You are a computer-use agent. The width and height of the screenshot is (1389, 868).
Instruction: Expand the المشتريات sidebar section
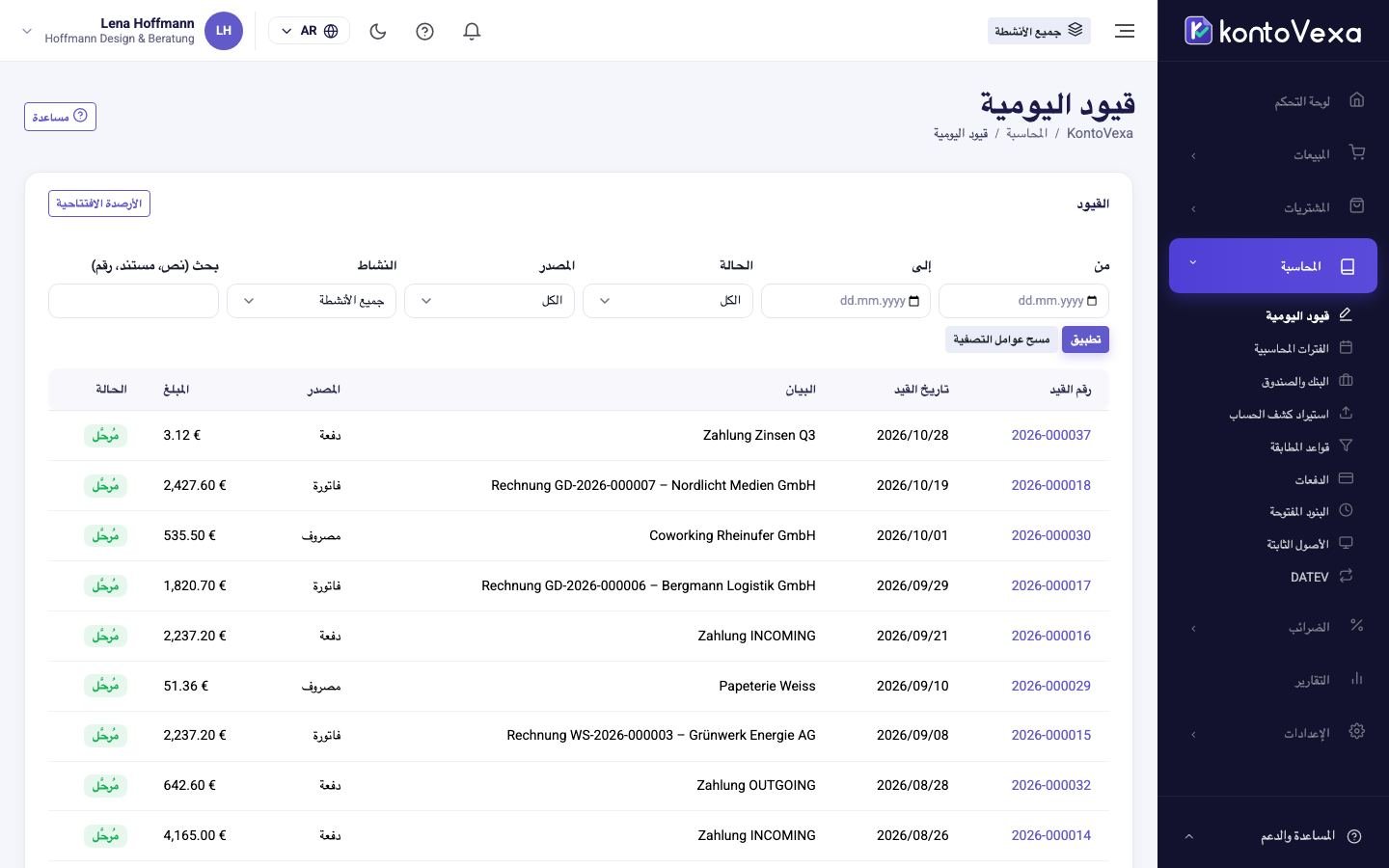(x=1273, y=207)
